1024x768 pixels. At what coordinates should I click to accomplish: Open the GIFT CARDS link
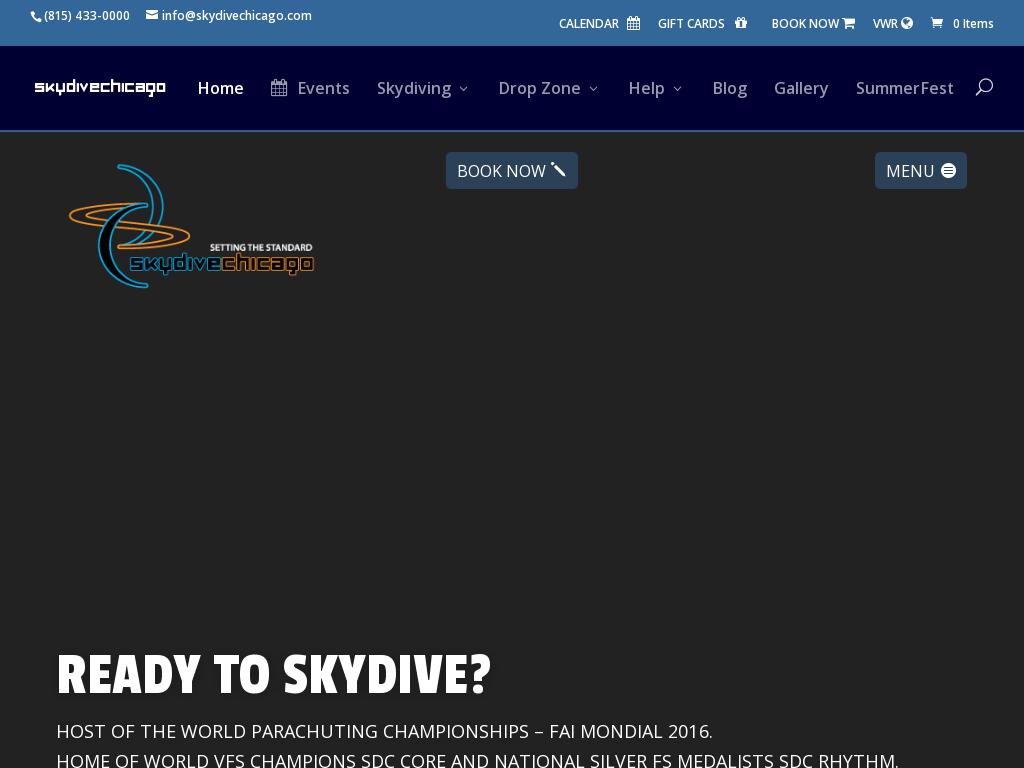click(x=702, y=24)
